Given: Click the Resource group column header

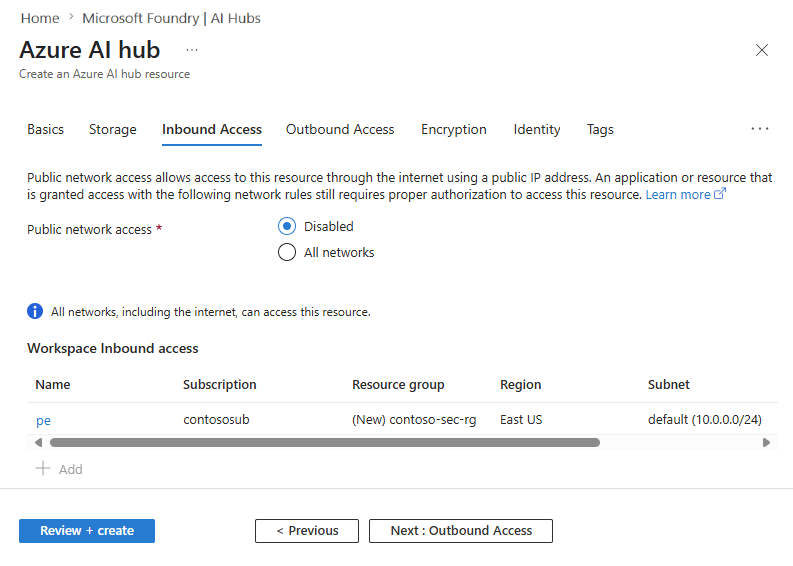Looking at the screenshot, I should click(x=398, y=384).
